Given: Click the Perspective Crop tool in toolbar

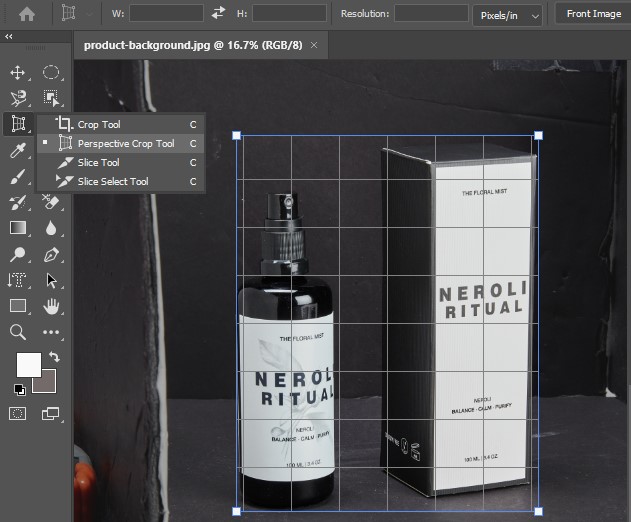Looking at the screenshot, I should click(x=18, y=124).
